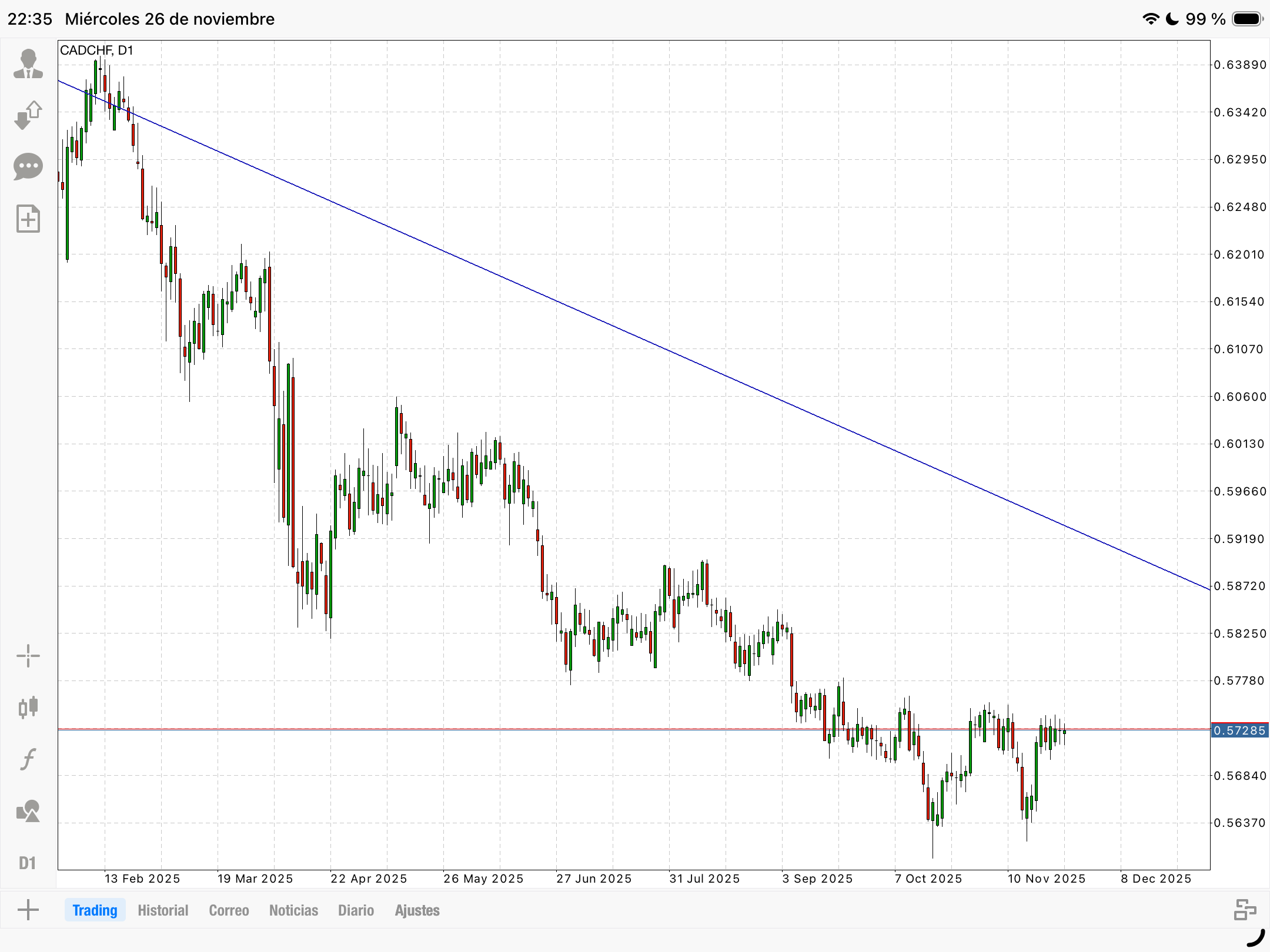
Task: Open the indicators function icon
Action: coord(28,759)
